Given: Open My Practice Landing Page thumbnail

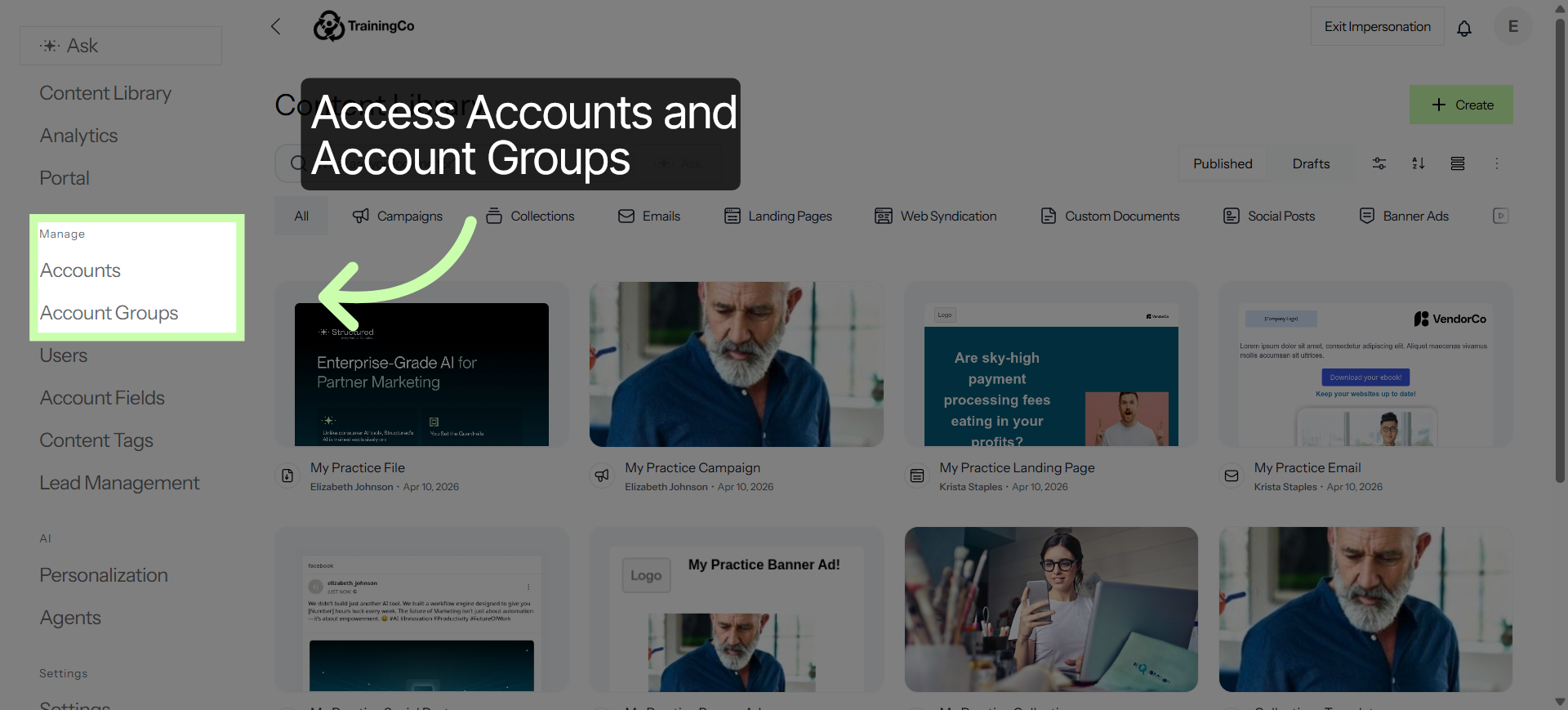Looking at the screenshot, I should coord(1051,364).
